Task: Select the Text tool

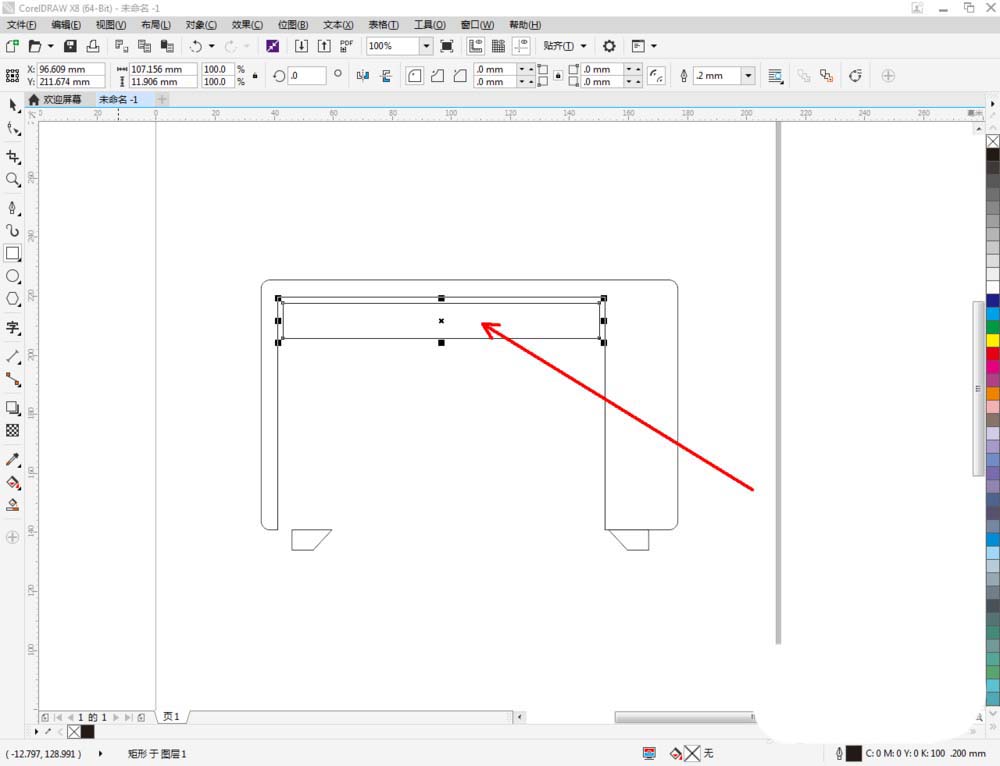Action: 13,328
